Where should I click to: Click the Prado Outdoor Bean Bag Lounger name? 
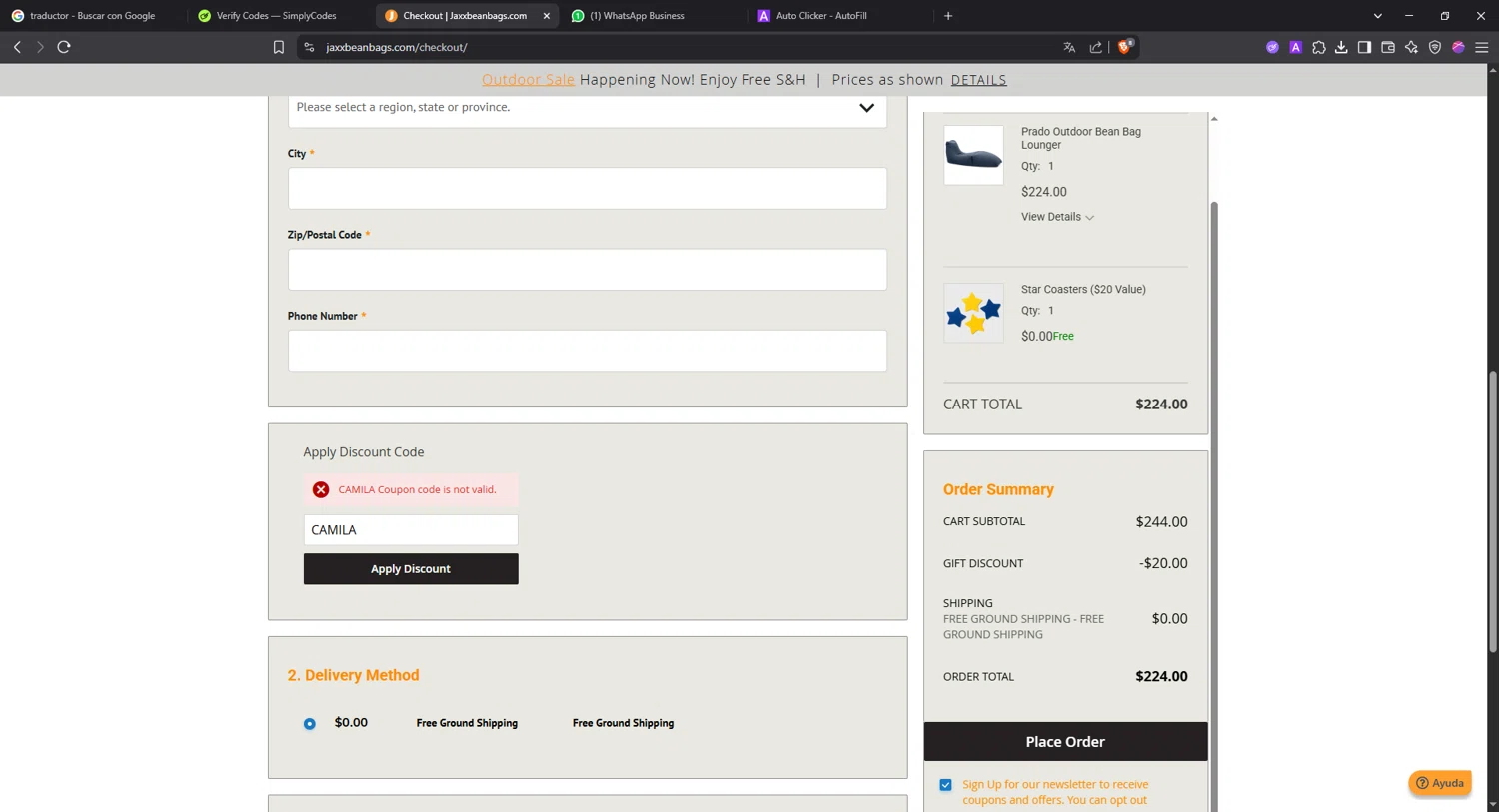coord(1081,138)
